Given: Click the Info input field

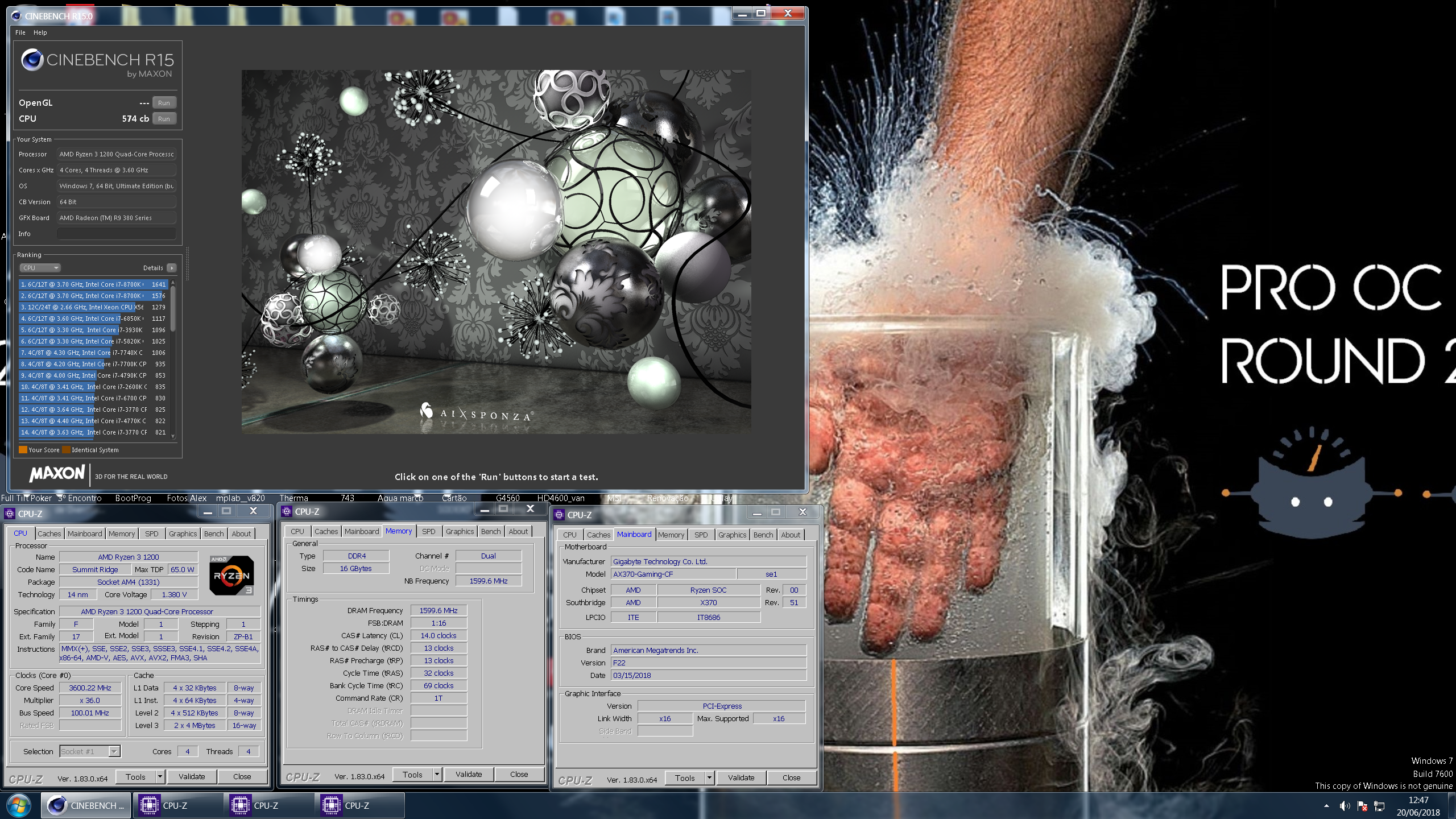Looking at the screenshot, I should (116, 234).
